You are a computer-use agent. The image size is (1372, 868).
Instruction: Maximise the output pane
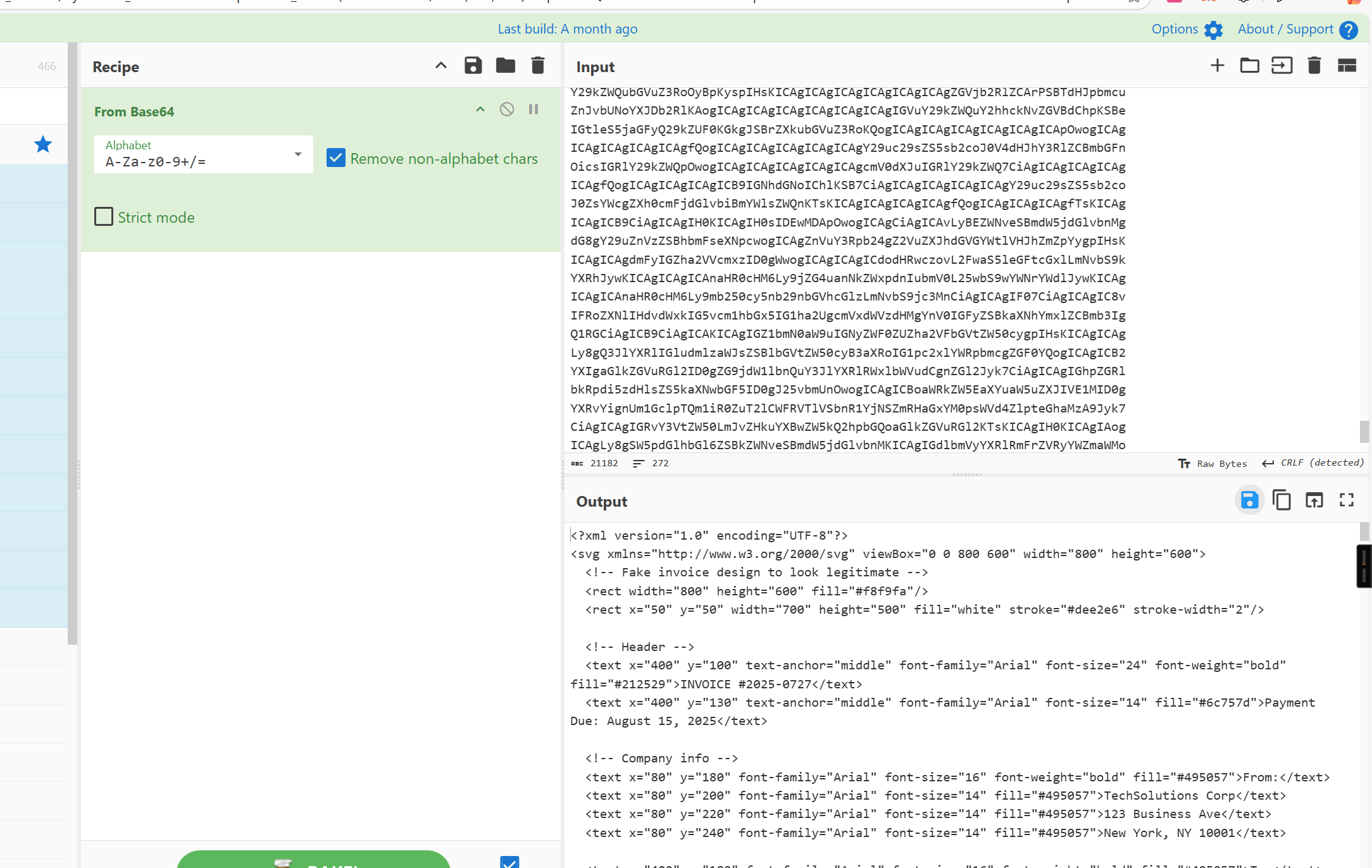(1346, 500)
